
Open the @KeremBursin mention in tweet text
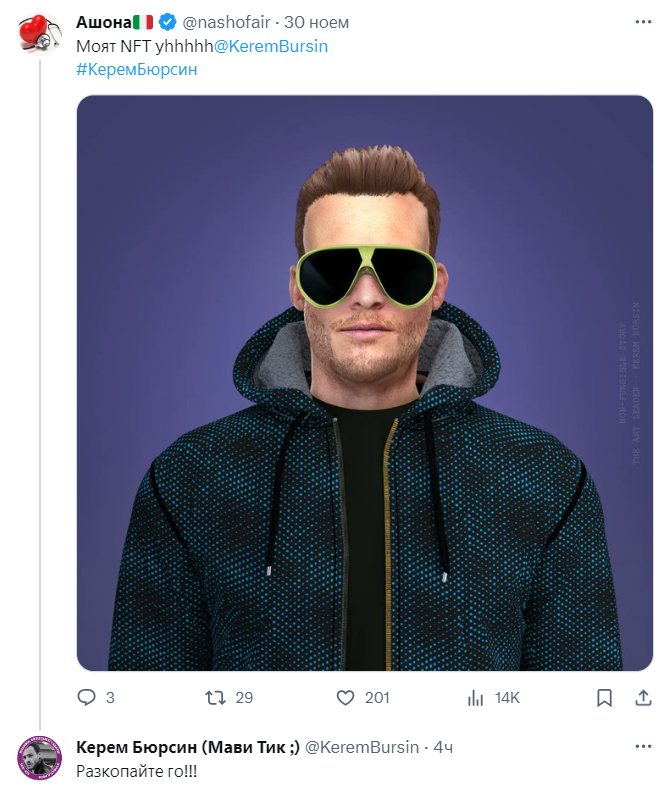[x=271, y=46]
